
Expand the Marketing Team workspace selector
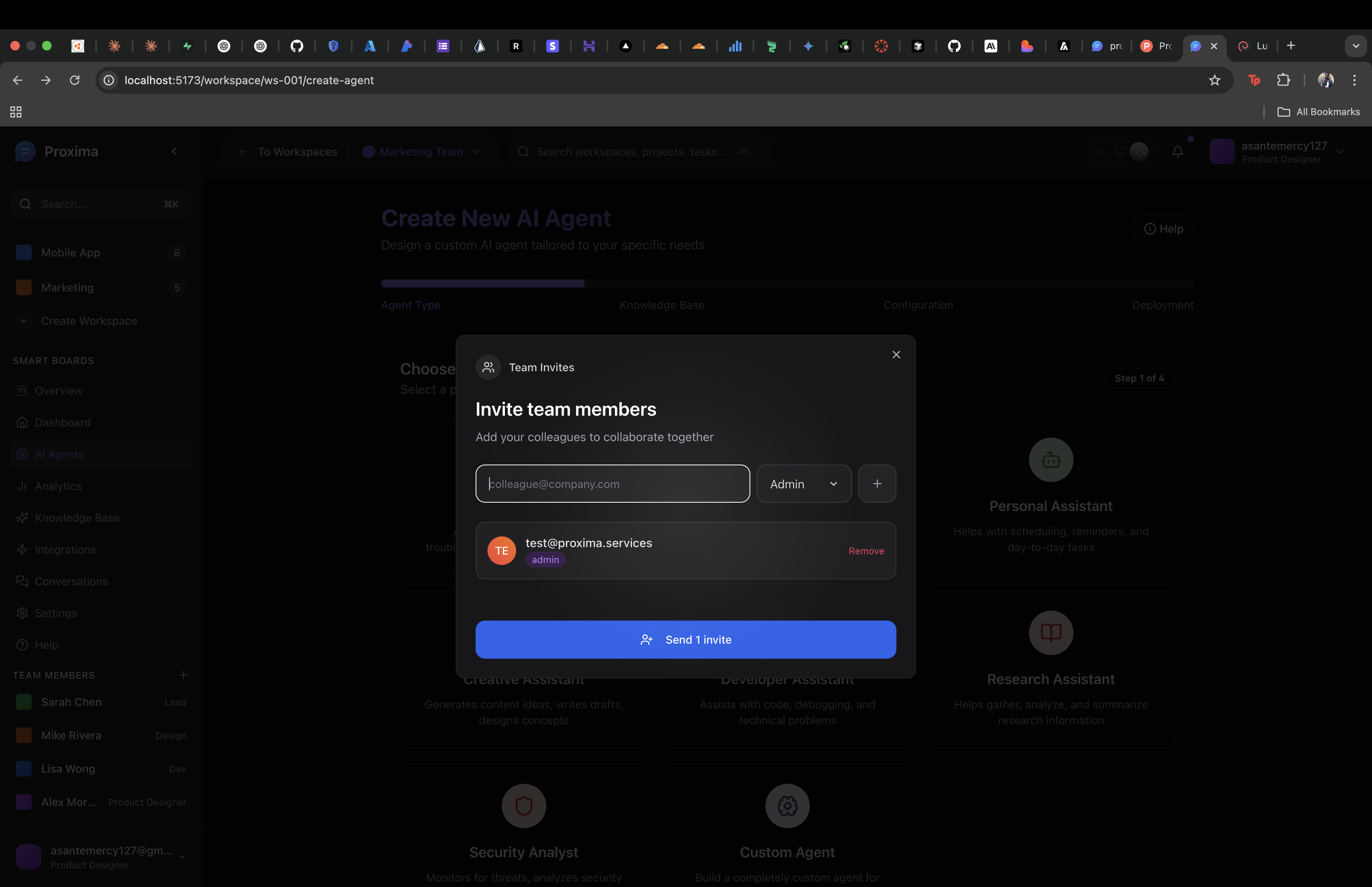(x=422, y=152)
